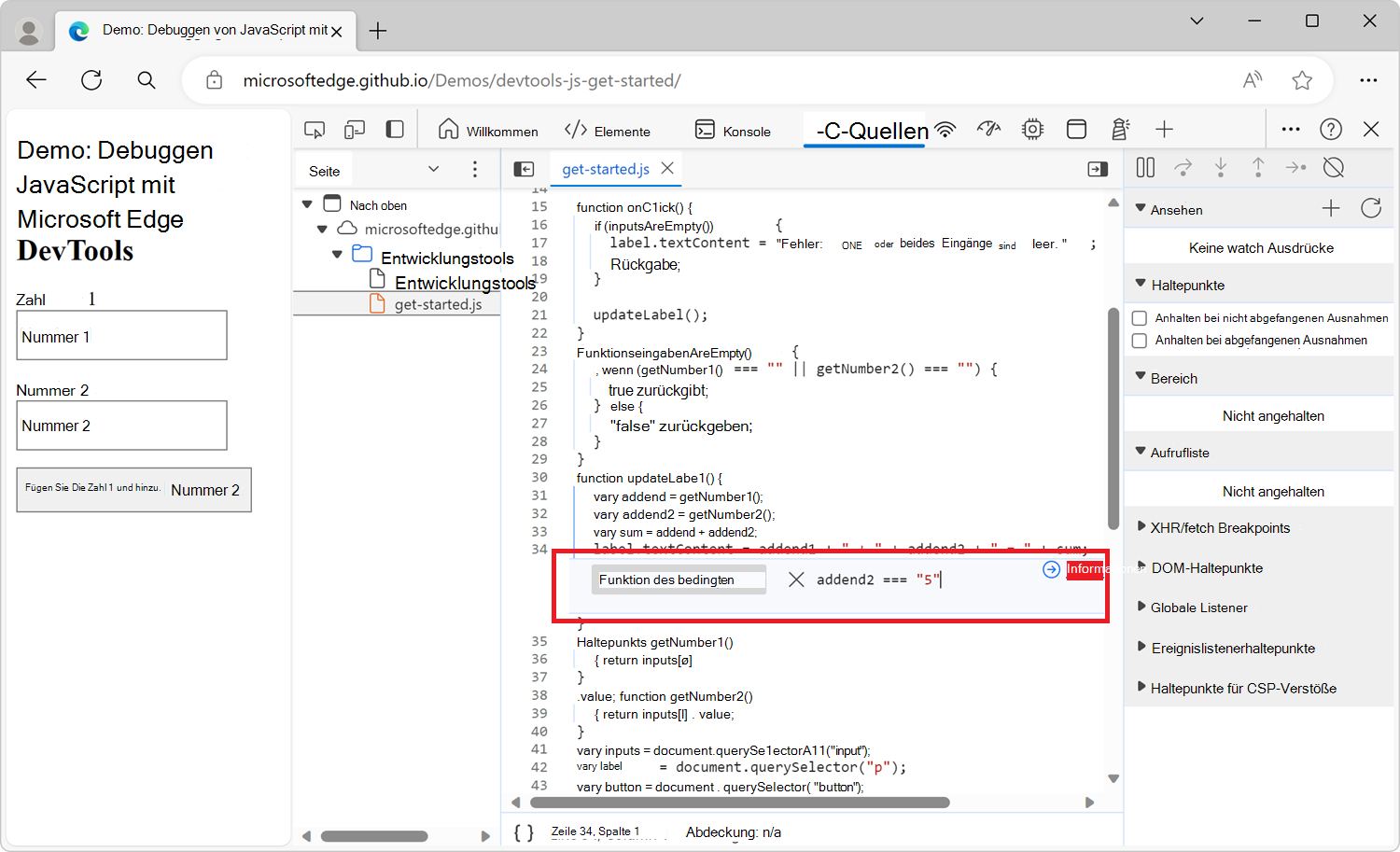
Task: Add a watch expression
Action: 1331,208
